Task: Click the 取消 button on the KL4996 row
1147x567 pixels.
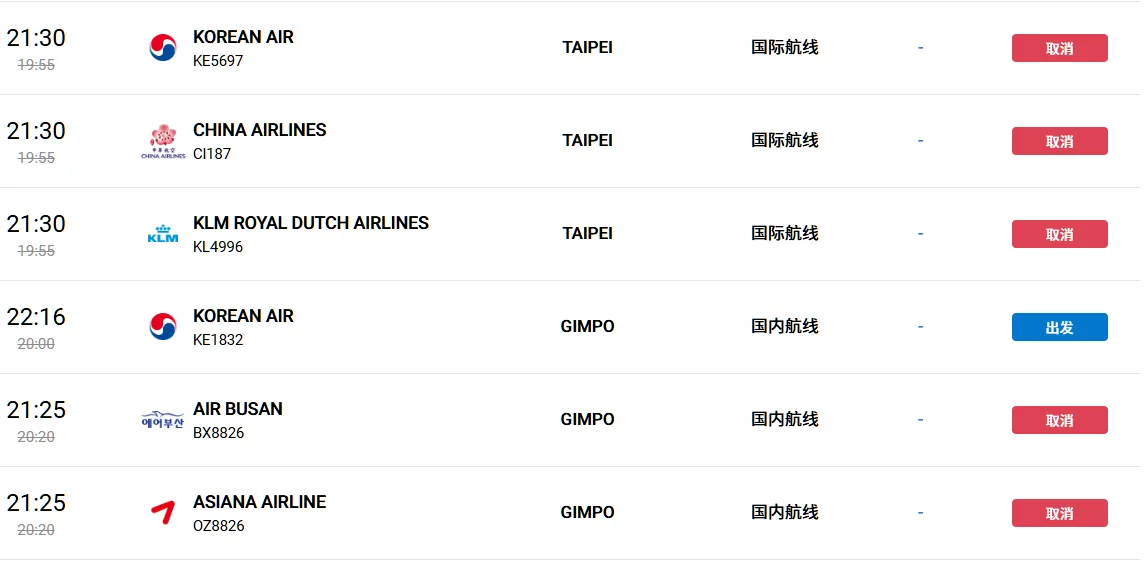Action: tap(1059, 234)
